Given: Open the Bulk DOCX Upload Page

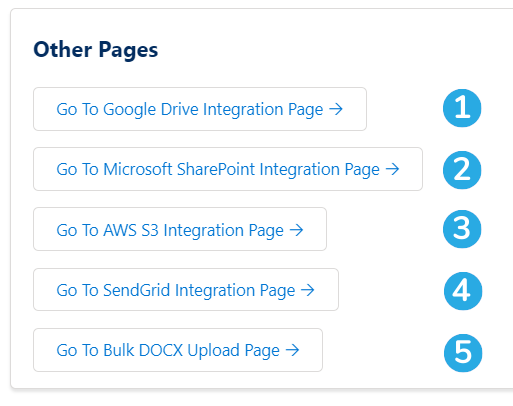Looking at the screenshot, I should pos(178,350).
